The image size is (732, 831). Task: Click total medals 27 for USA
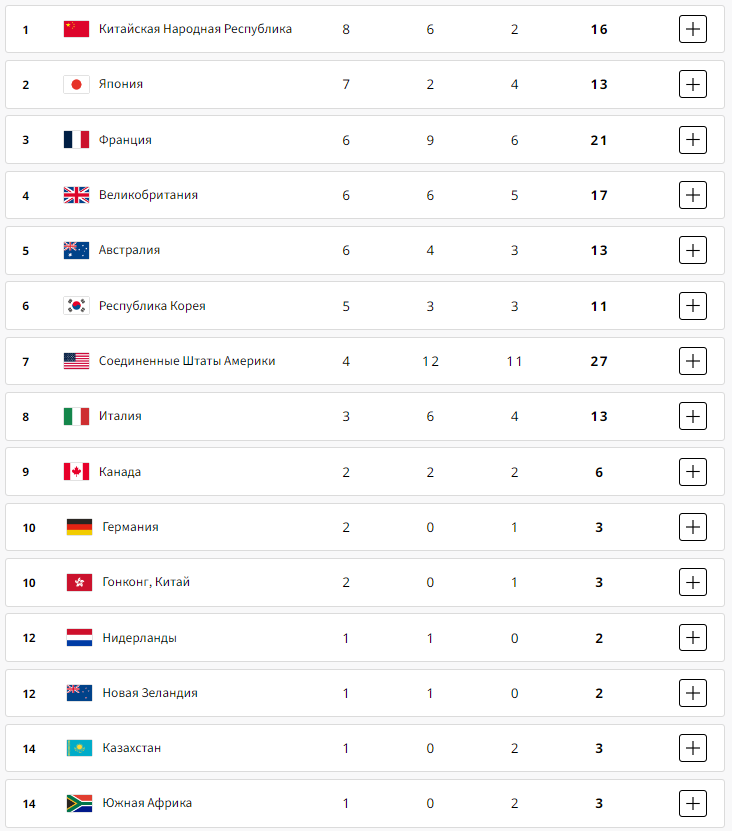[x=599, y=361]
